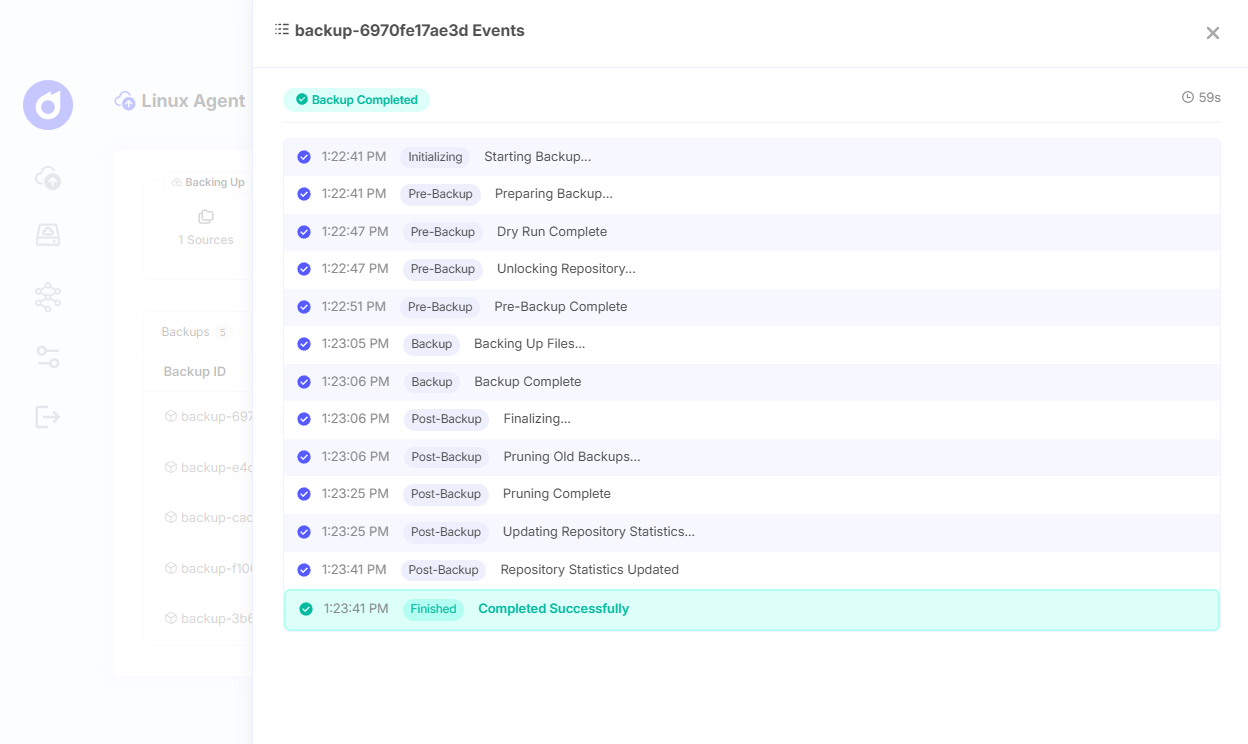
Task: Click the checkmark beside Dry Run Complete
Action: (304, 232)
